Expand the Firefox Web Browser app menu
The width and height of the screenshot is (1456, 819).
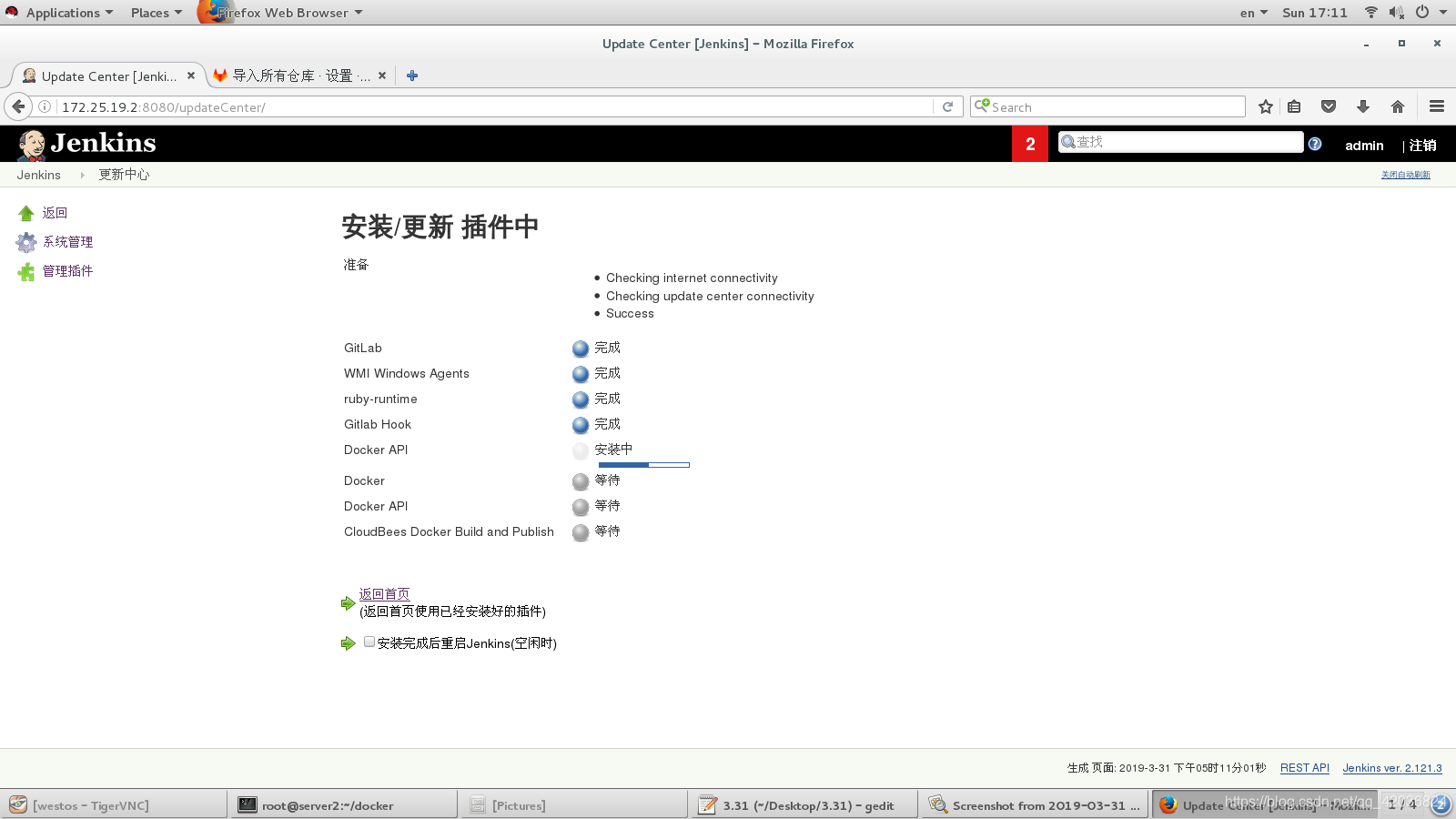(x=282, y=13)
